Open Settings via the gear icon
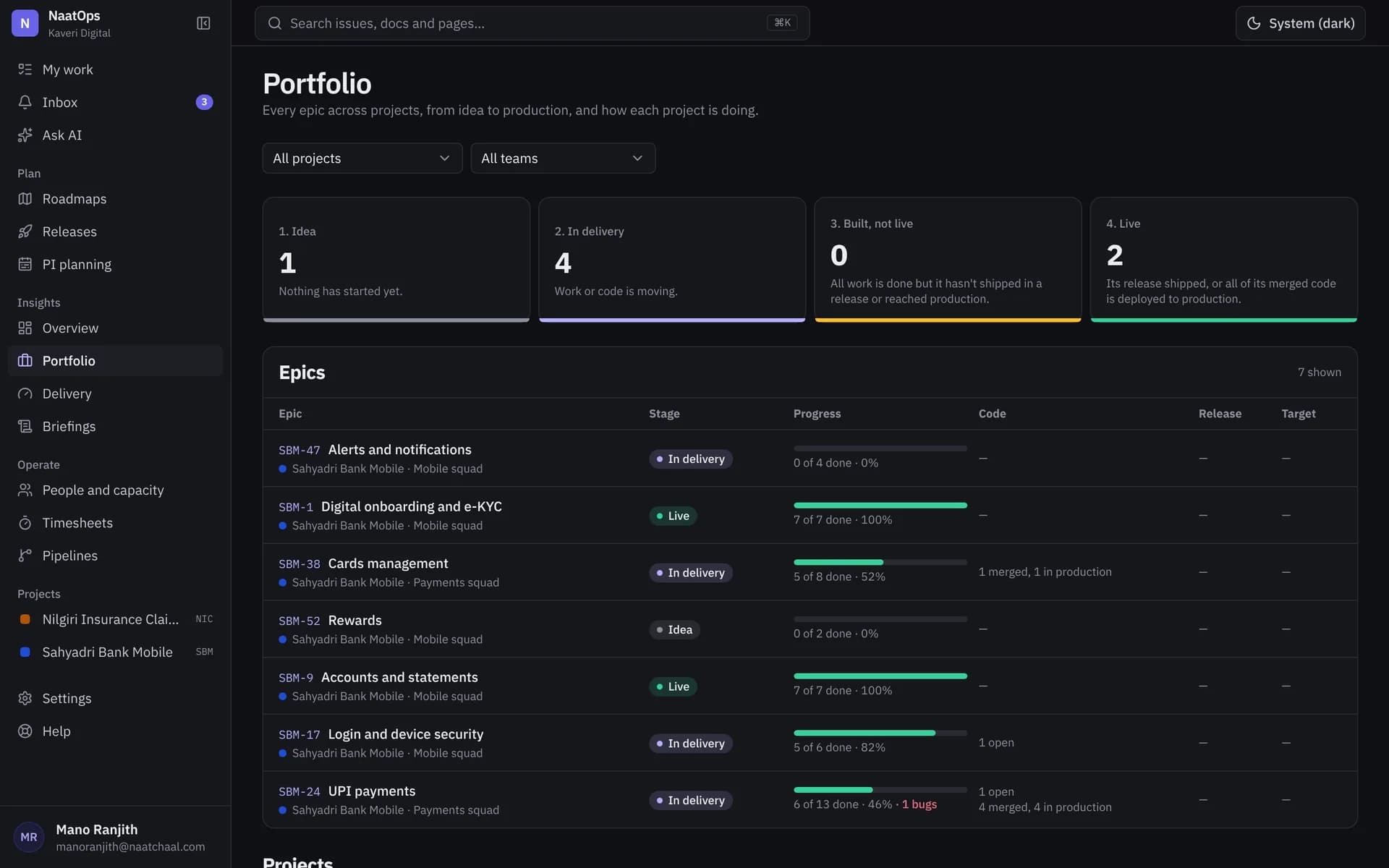 25,698
